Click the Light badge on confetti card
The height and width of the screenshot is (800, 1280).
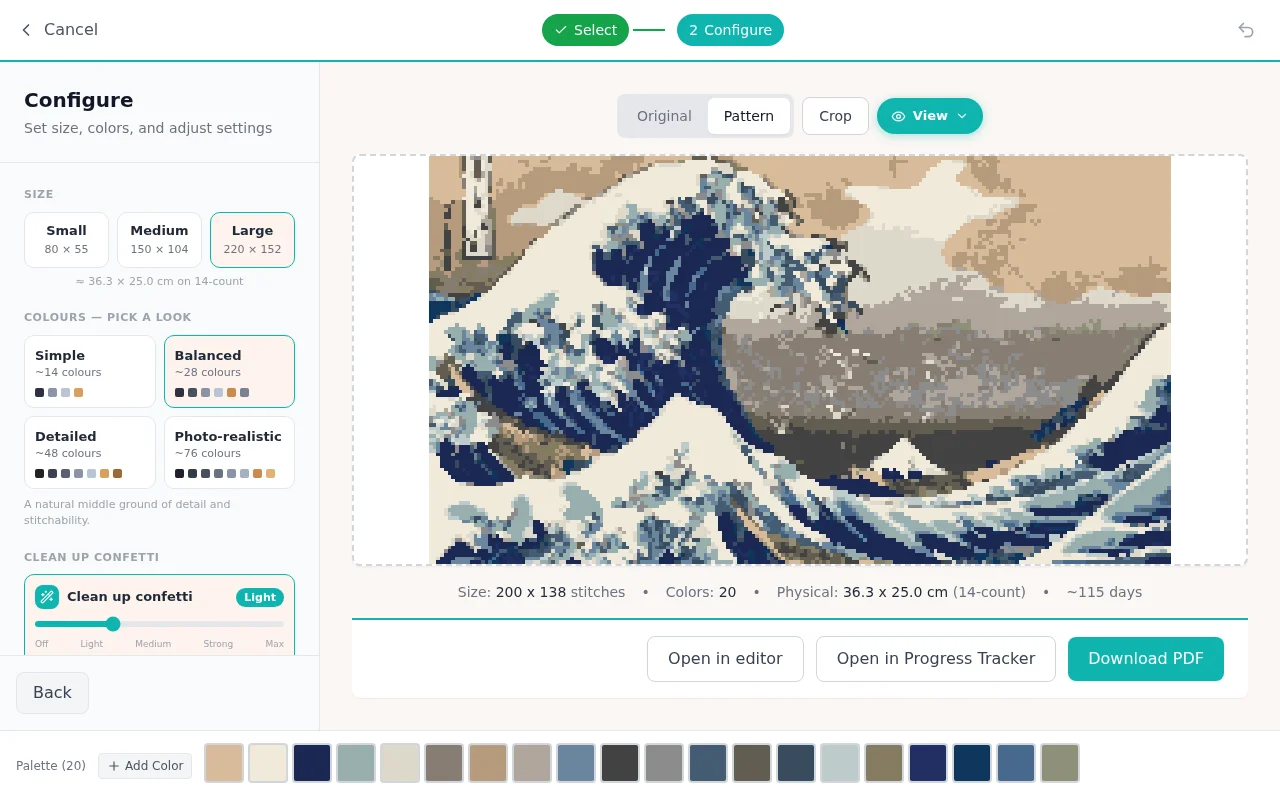tap(260, 597)
